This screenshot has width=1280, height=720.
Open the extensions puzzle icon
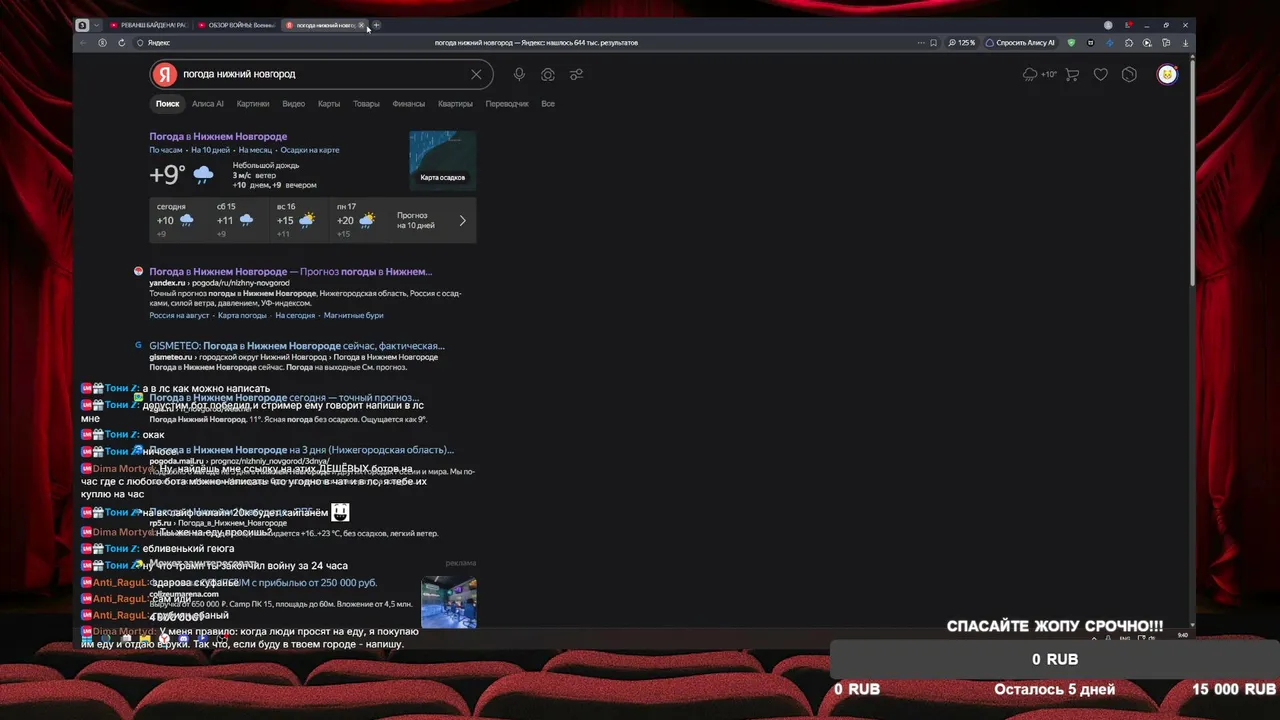[x=1129, y=43]
